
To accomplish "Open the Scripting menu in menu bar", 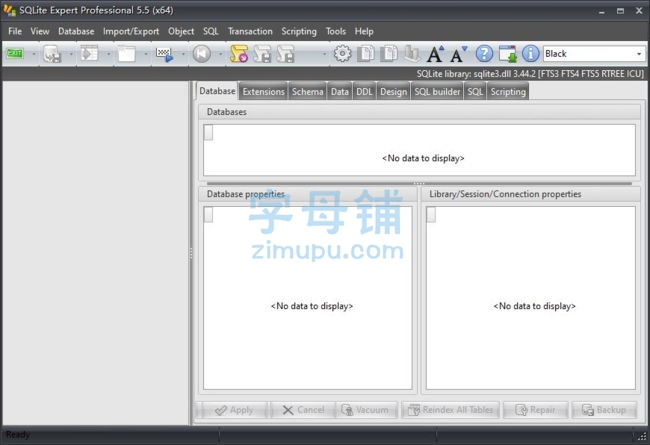I will (x=299, y=32).
